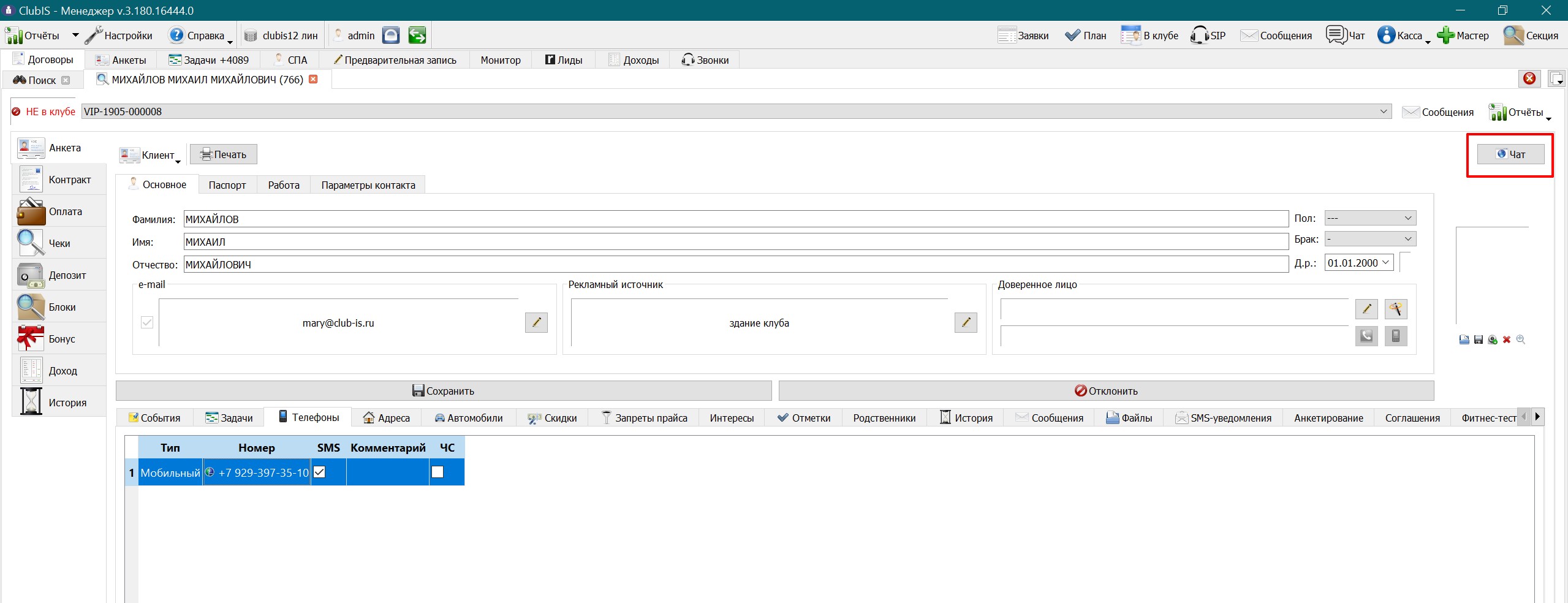Click the Отклонить button

click(1106, 391)
